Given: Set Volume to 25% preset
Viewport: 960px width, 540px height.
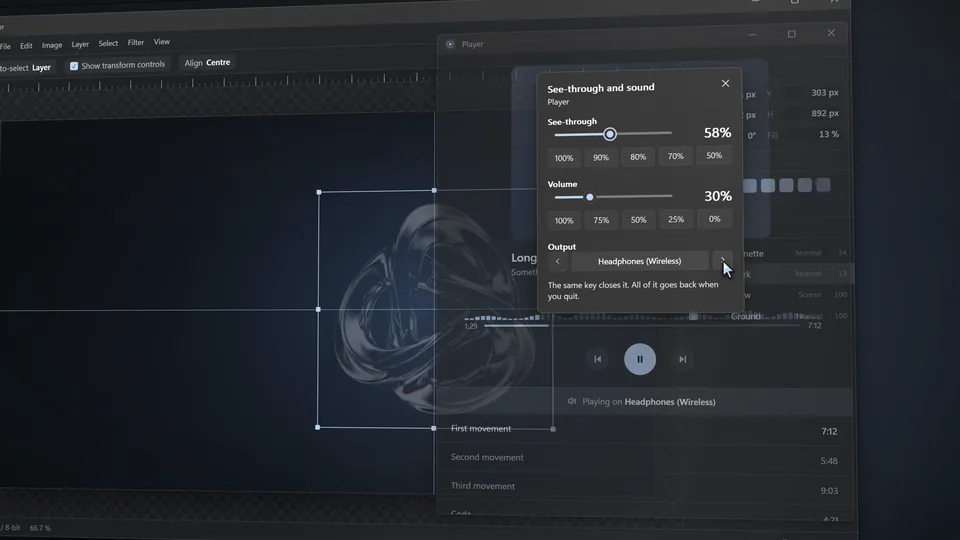Looking at the screenshot, I should pyautogui.click(x=676, y=219).
